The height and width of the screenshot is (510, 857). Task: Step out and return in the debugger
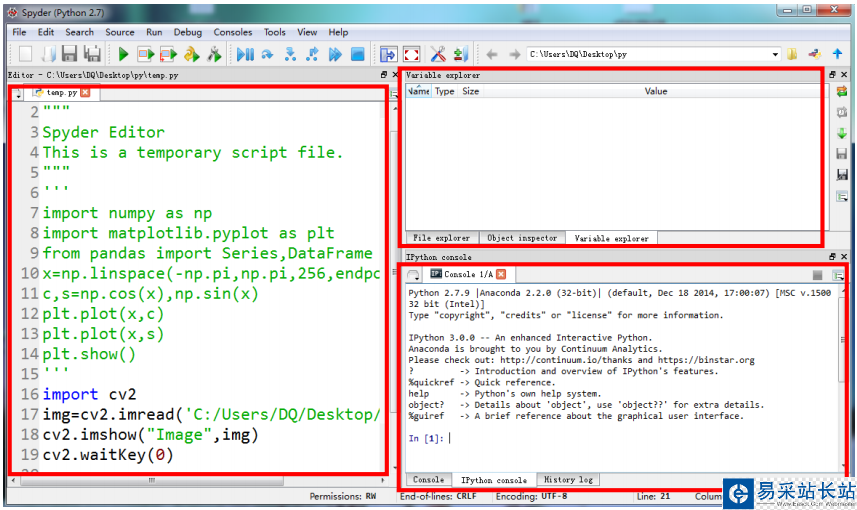[312, 54]
